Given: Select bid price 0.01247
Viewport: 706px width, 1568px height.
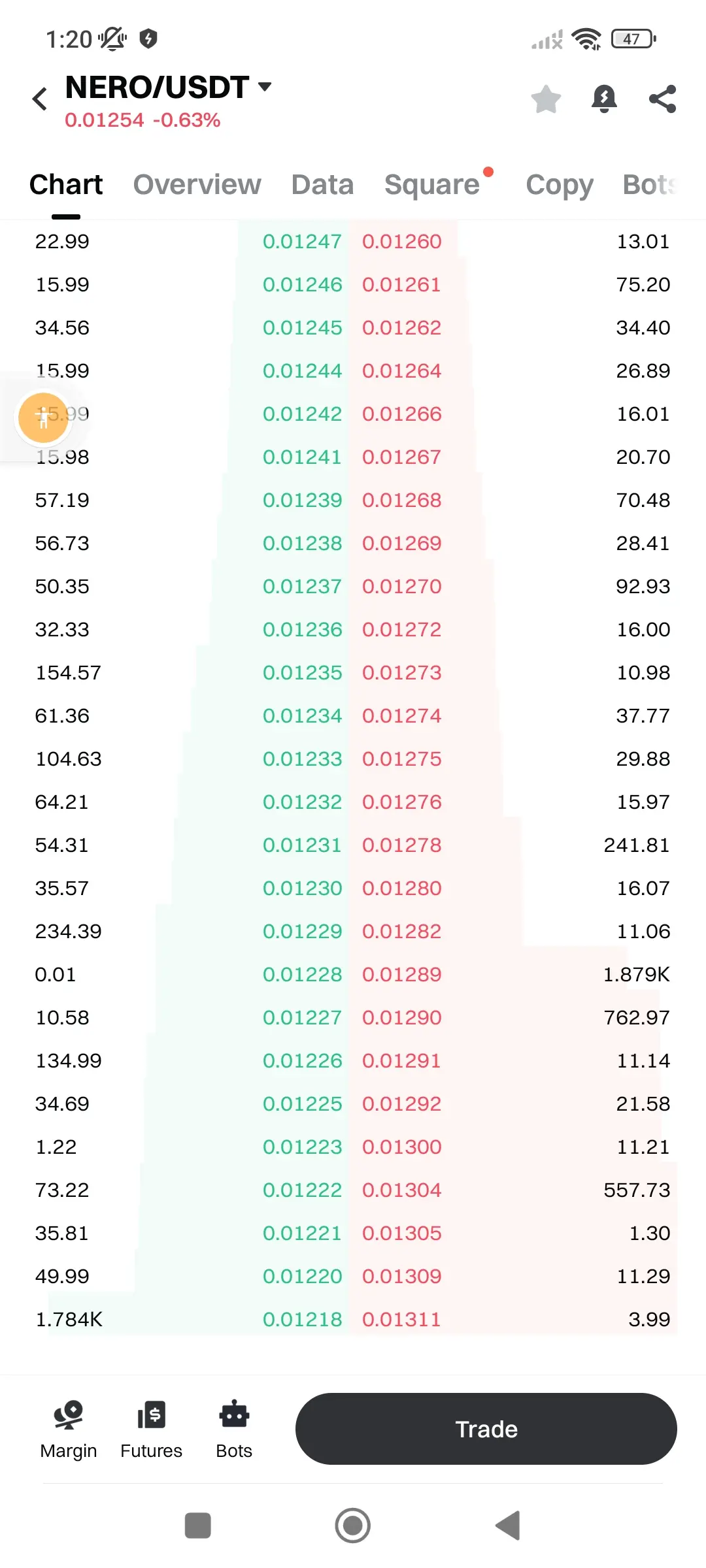Looking at the screenshot, I should pos(302,242).
